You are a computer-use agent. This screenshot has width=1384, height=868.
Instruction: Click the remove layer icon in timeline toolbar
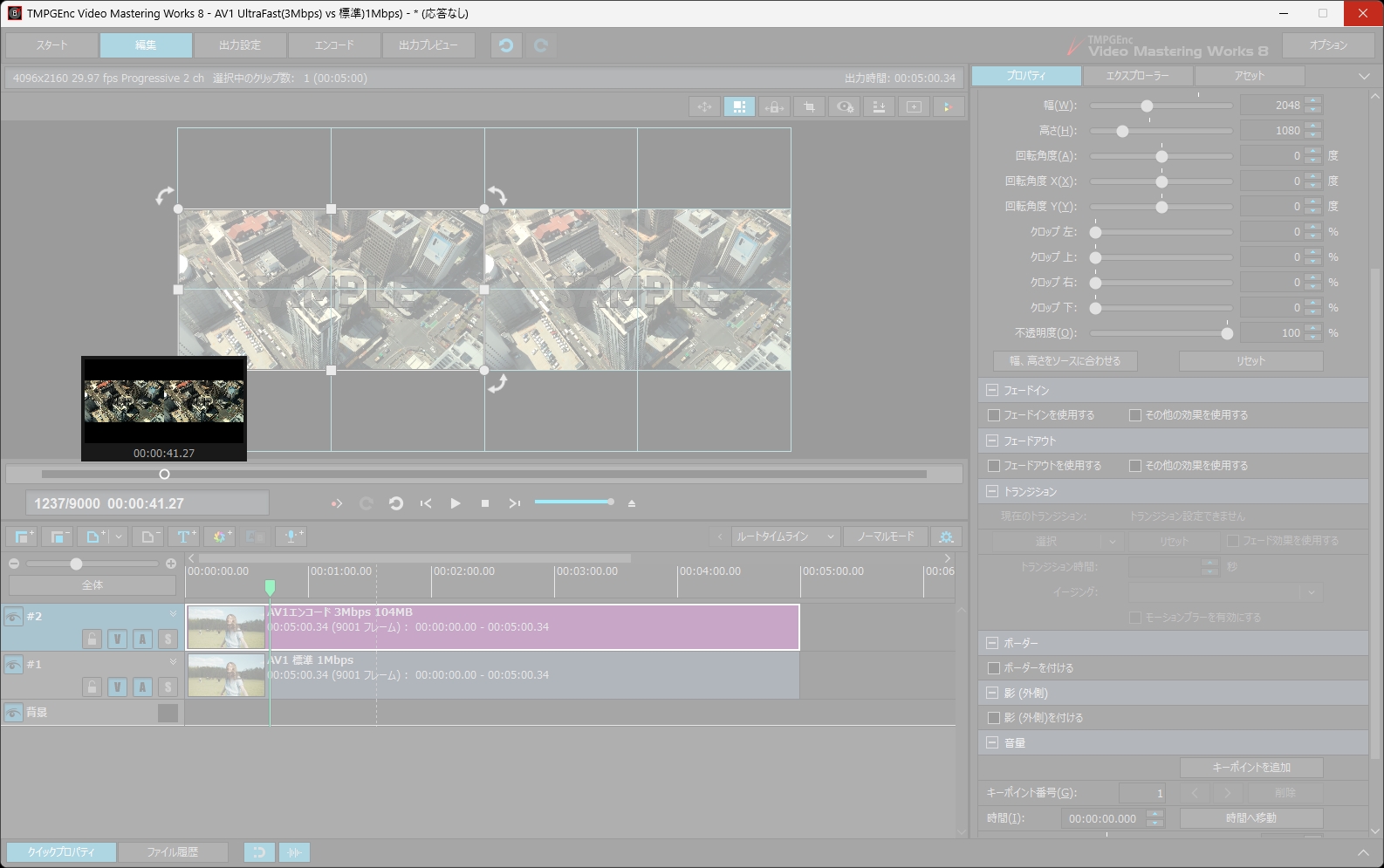point(58,537)
